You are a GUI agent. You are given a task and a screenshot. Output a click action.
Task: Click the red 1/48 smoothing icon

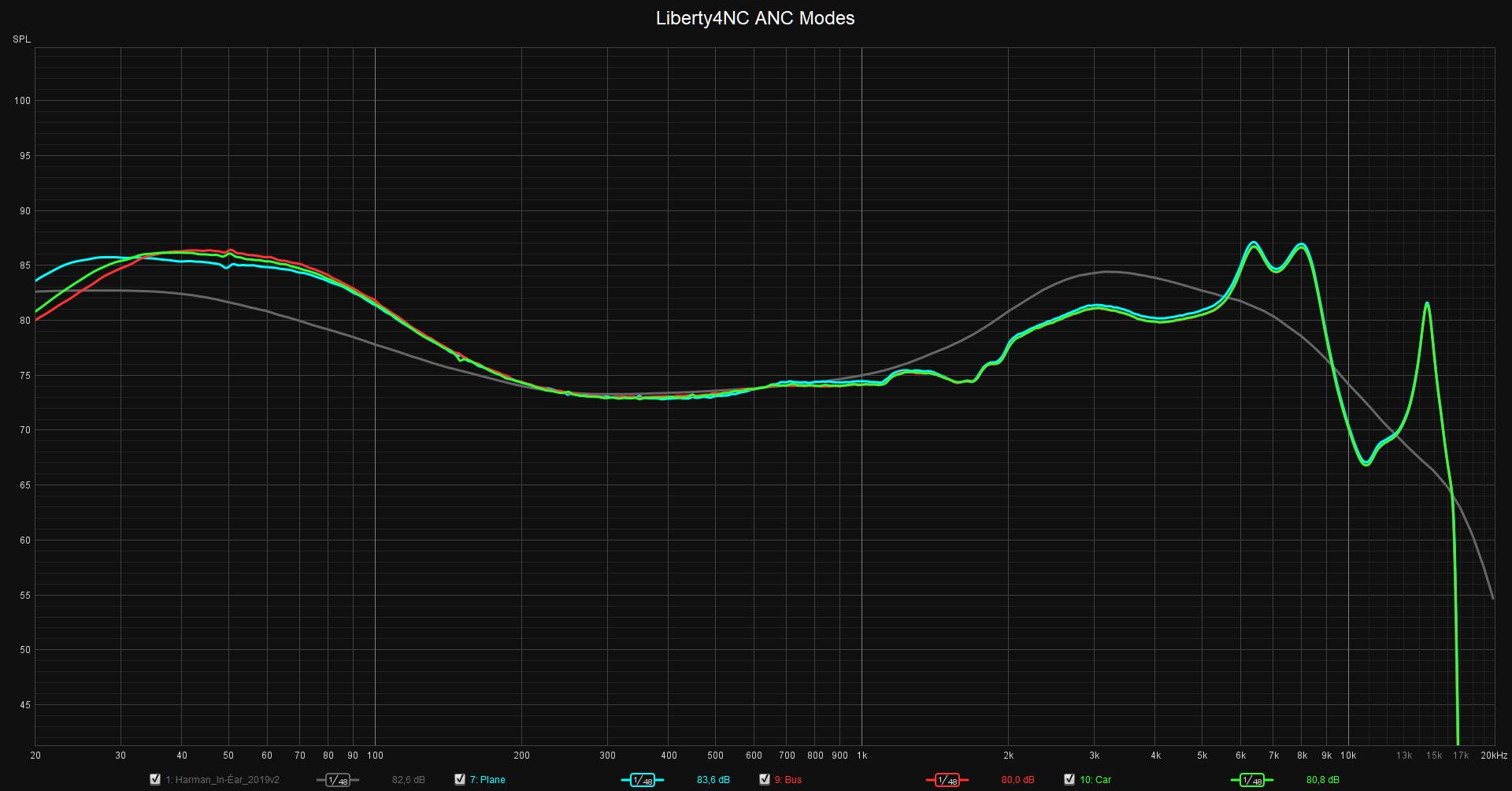point(947,780)
